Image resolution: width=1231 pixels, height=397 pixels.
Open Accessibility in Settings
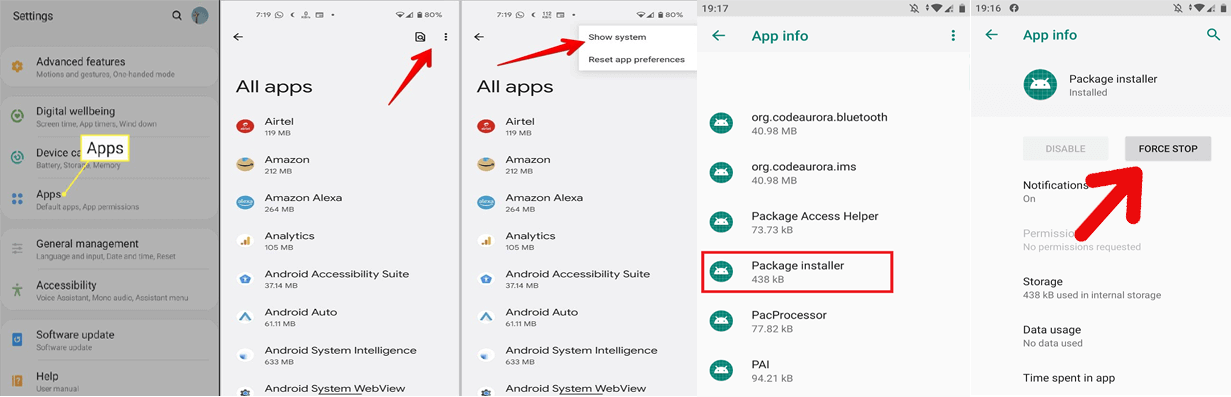[x=108, y=290]
